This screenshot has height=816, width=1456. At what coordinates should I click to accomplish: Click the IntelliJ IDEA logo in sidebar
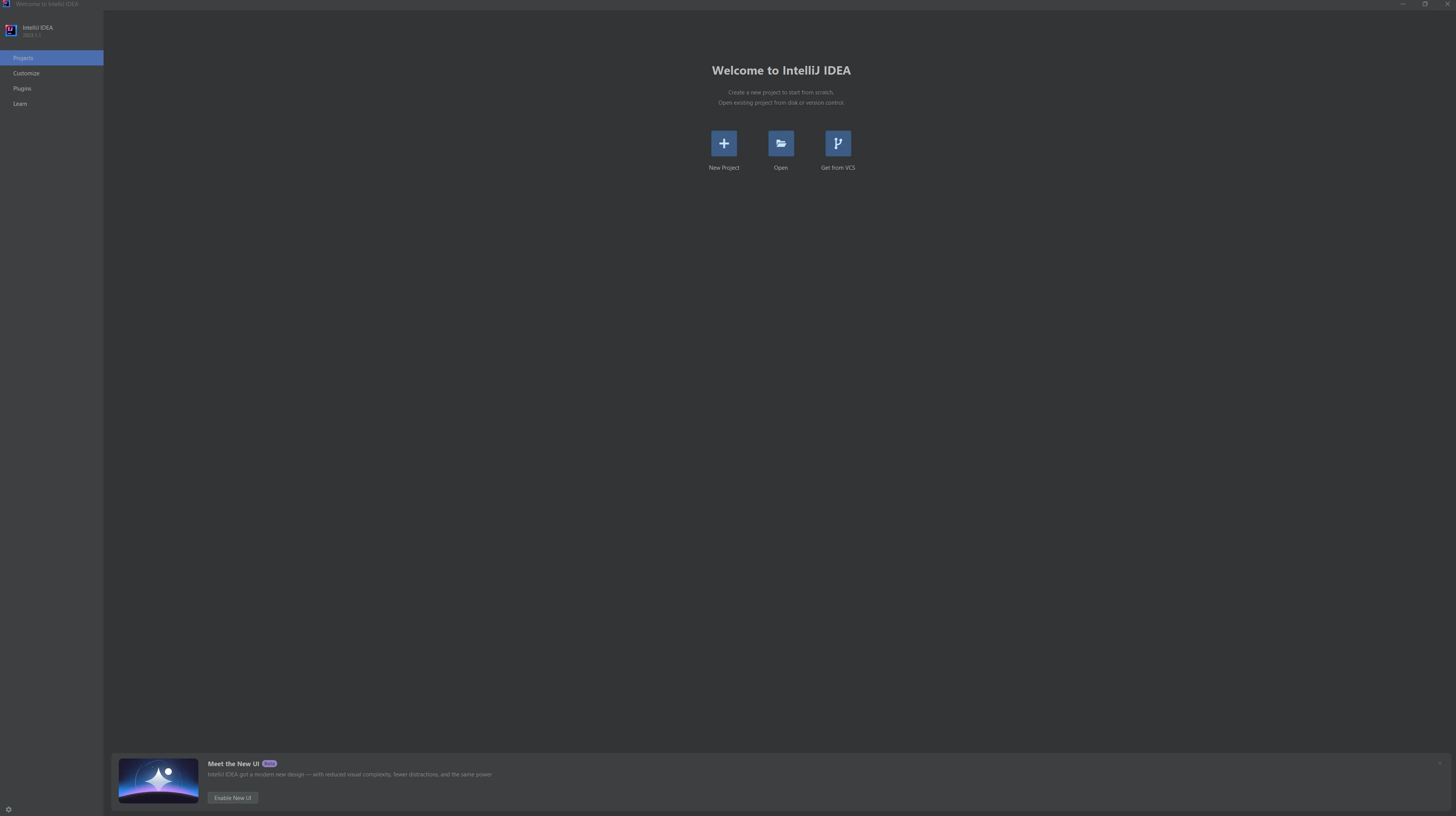[x=11, y=30]
